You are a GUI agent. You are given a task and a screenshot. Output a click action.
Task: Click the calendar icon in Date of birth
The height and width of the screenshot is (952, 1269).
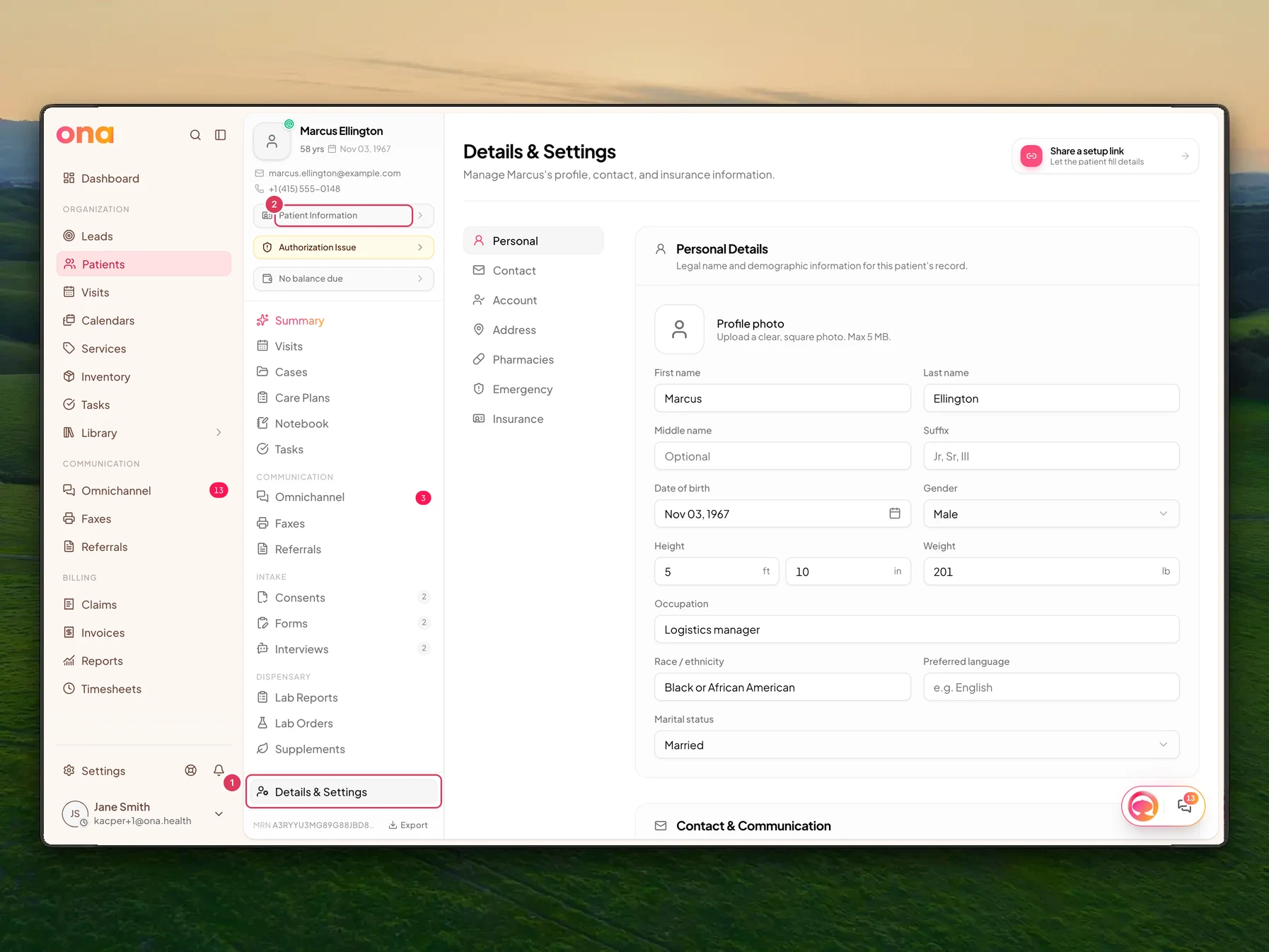895,513
